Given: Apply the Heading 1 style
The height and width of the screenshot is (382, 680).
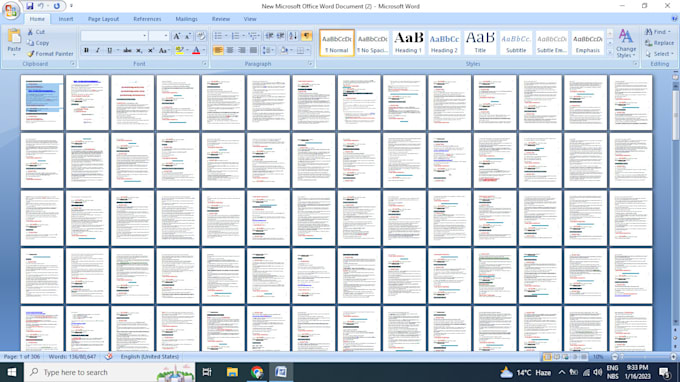Looking at the screenshot, I should click(x=408, y=43).
